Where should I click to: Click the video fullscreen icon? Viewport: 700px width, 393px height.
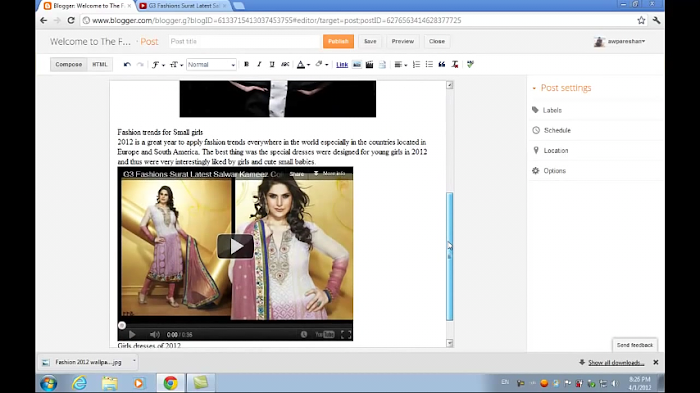pyautogui.click(x=346, y=334)
